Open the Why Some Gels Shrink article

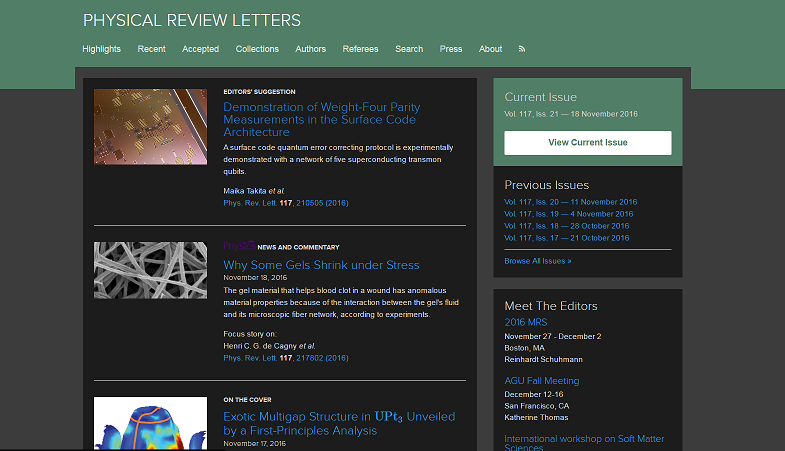321,265
